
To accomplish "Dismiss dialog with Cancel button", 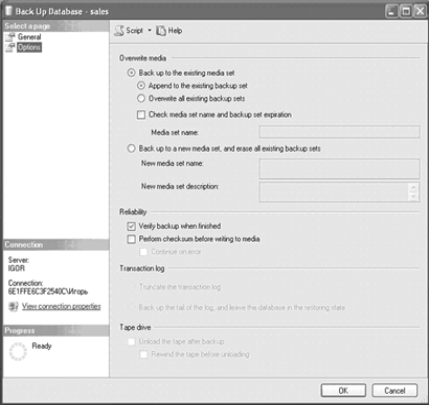I will (x=395, y=390).
